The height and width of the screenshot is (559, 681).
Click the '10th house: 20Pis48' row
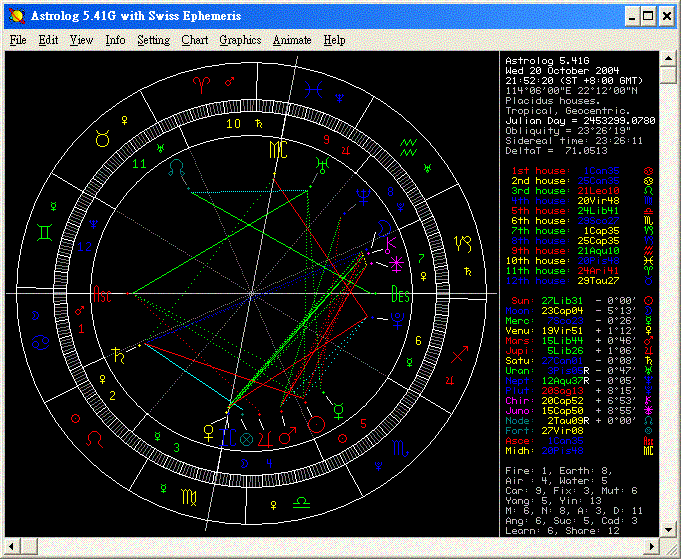[579, 261]
